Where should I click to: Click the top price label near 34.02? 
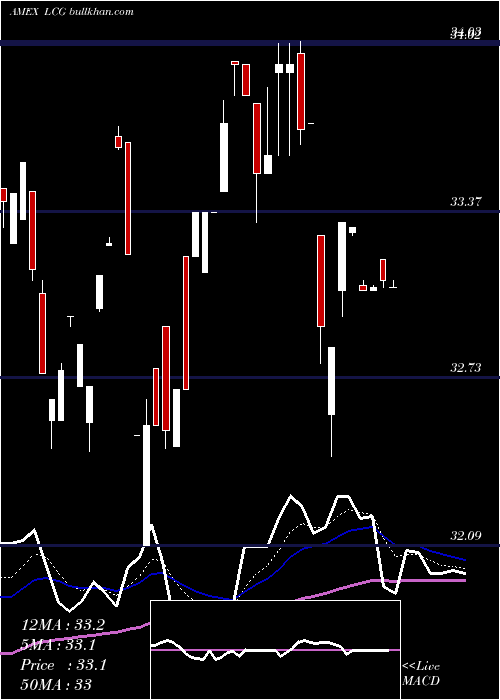(466, 33)
